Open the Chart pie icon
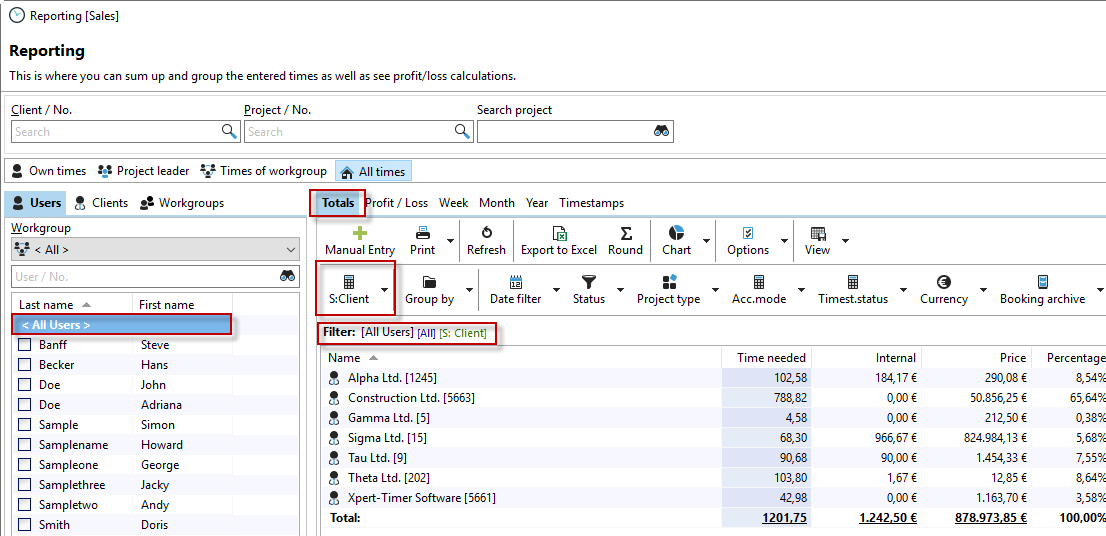This screenshot has height=536, width=1106. (x=677, y=233)
